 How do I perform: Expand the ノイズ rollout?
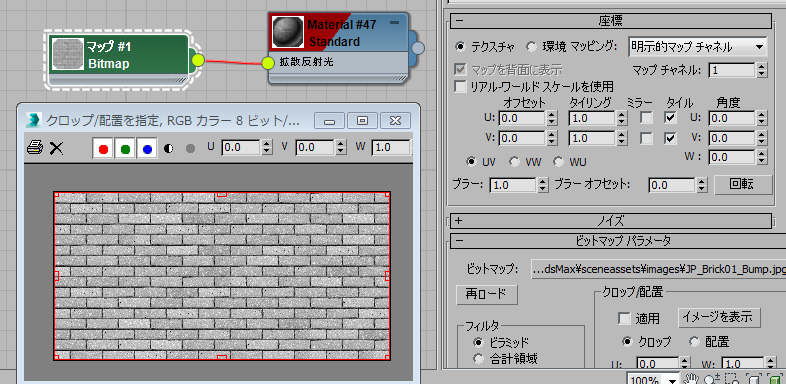coord(611,221)
